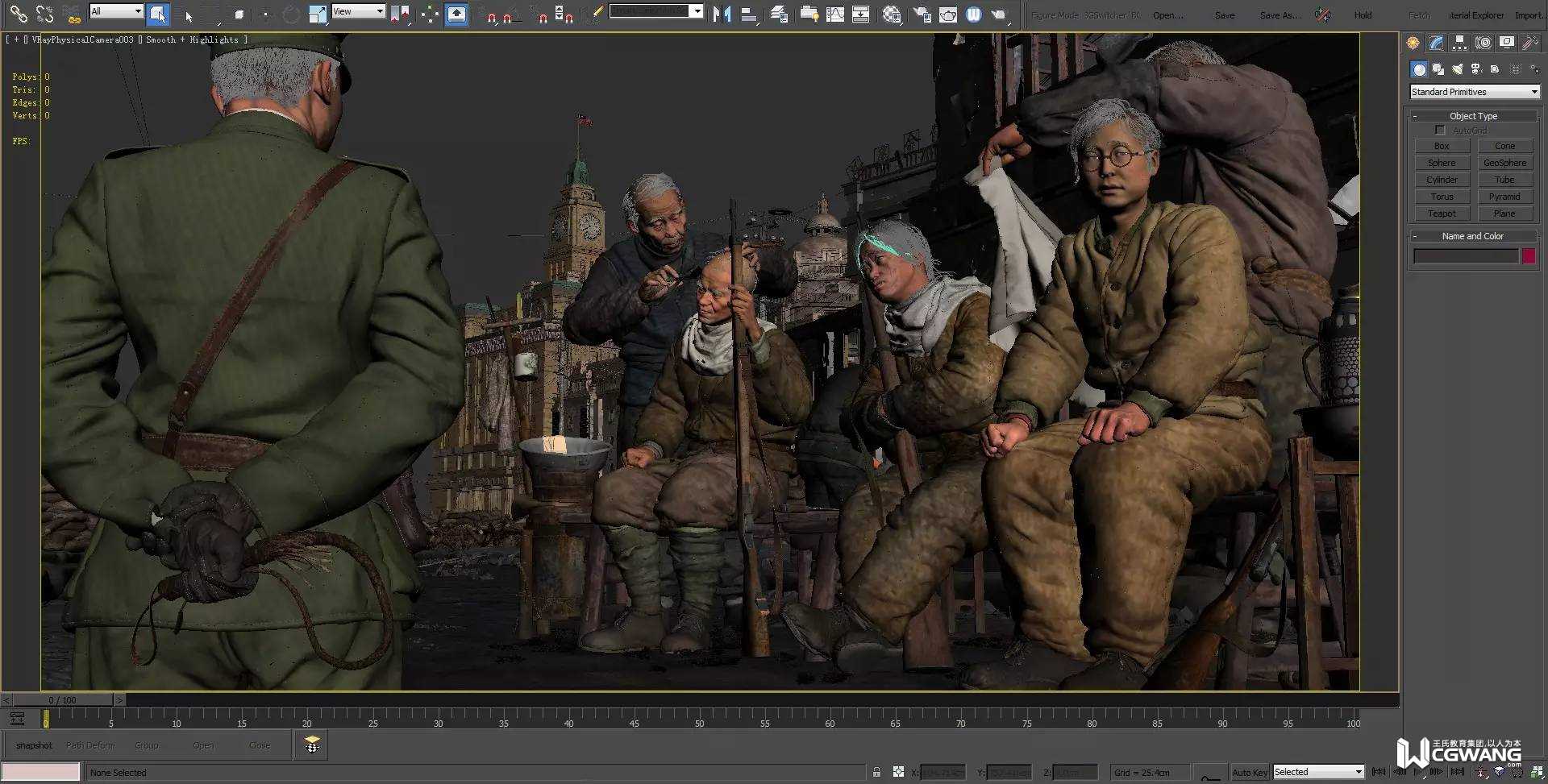Click the Select and Scale icon

coord(318,14)
